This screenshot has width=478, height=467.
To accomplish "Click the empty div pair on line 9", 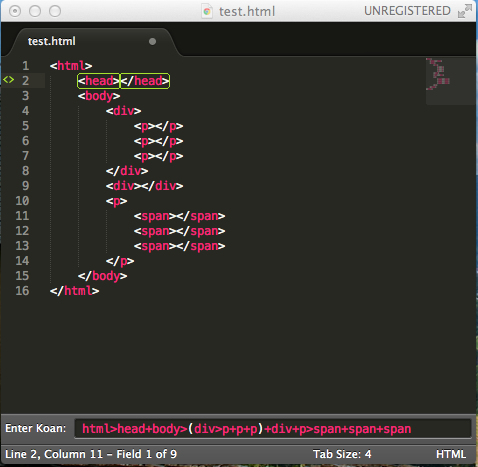I will 145,186.
